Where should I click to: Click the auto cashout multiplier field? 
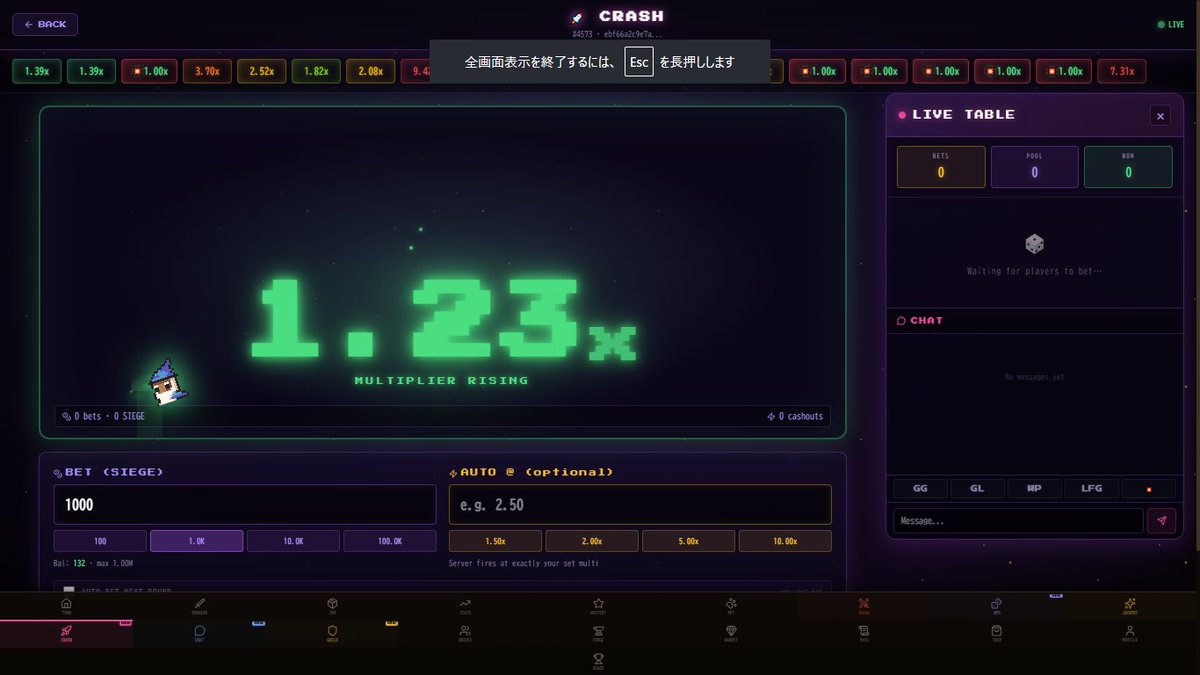point(640,505)
